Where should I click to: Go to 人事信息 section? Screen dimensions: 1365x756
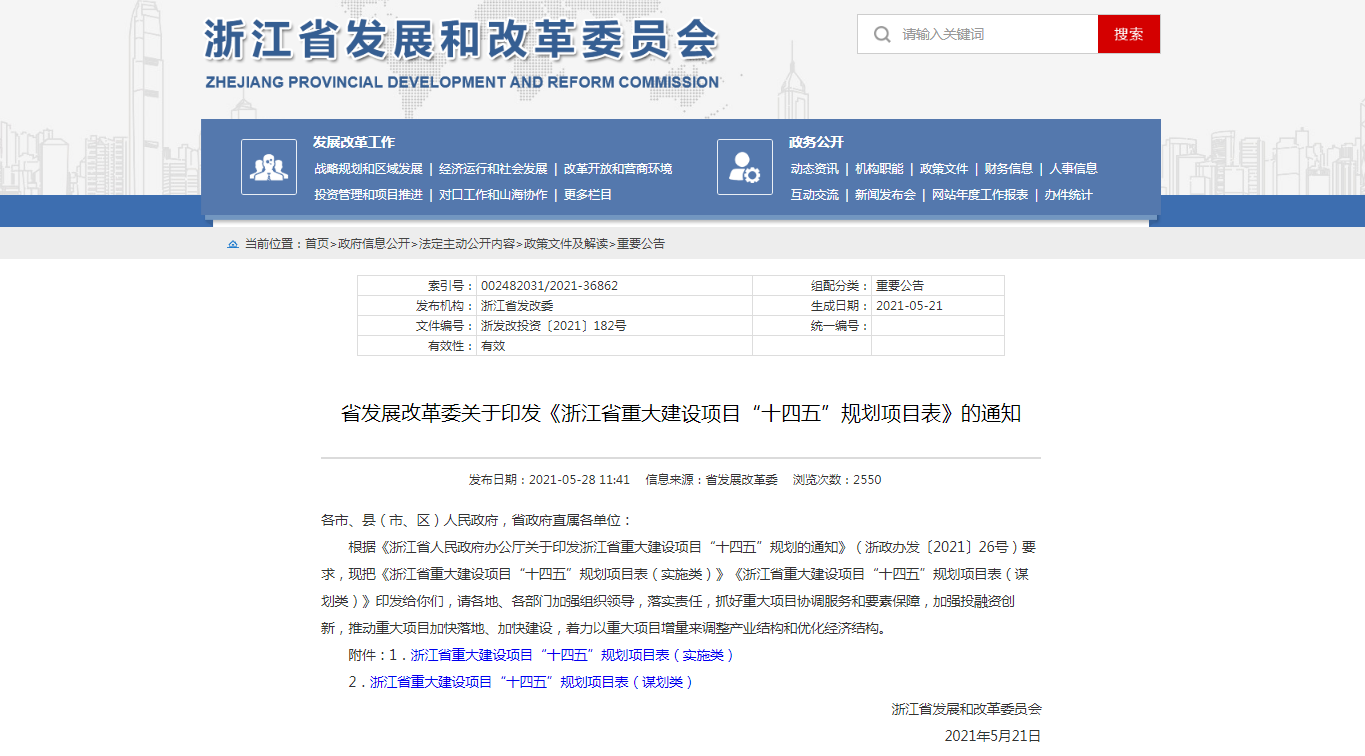pyautogui.click(x=1073, y=169)
